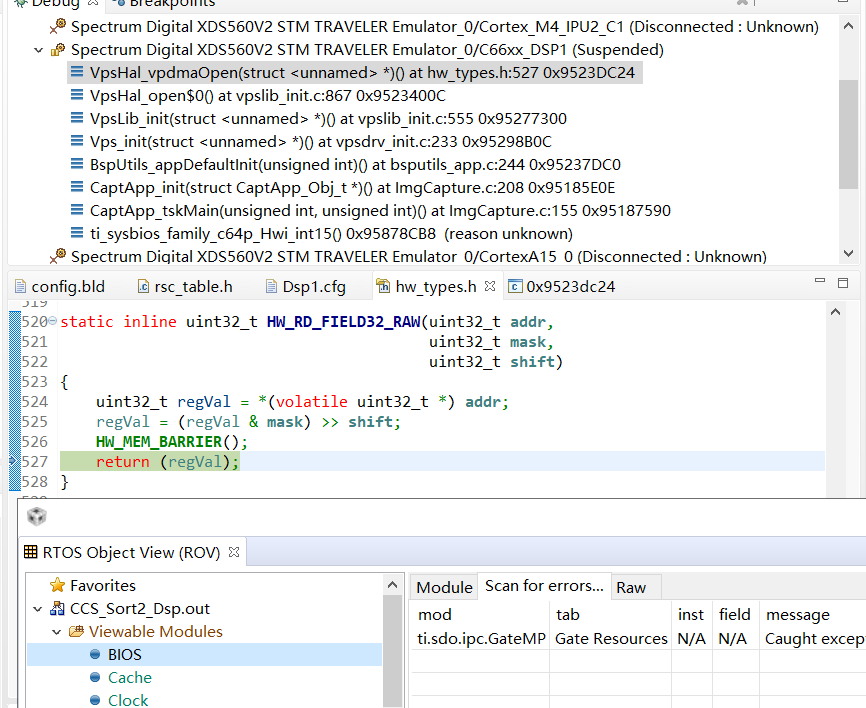This screenshot has height=708, width=866.
Task: Click the stack frame icon beside VpsHal_open$0
Action: 77,95
